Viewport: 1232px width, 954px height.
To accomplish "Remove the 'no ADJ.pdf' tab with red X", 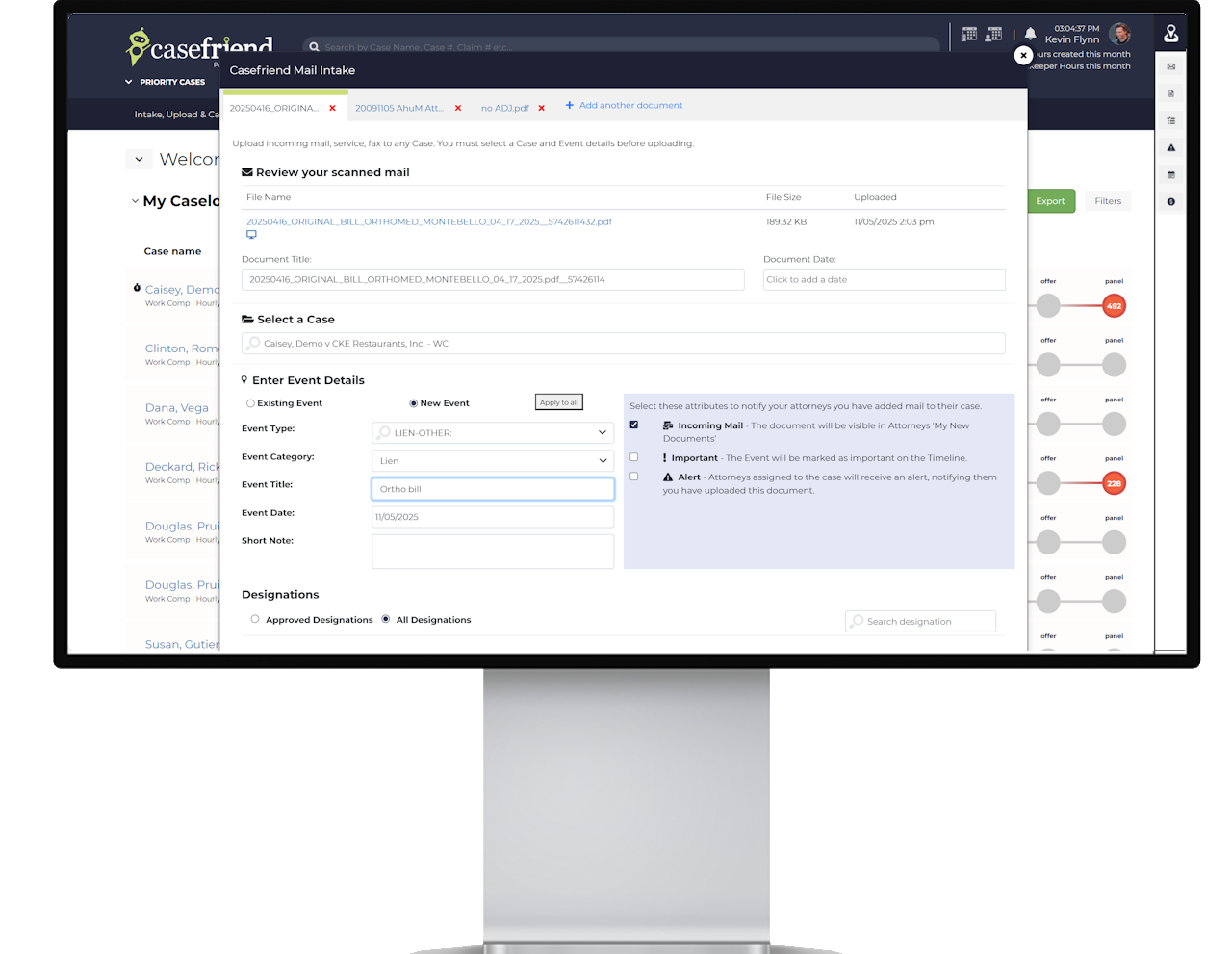I will [x=542, y=108].
